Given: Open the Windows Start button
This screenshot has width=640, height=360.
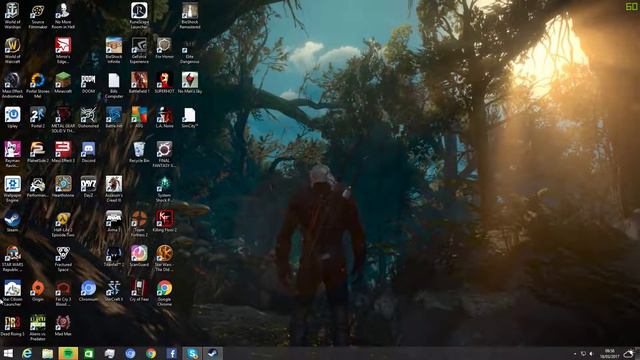Looking at the screenshot, I should [x=8, y=353].
